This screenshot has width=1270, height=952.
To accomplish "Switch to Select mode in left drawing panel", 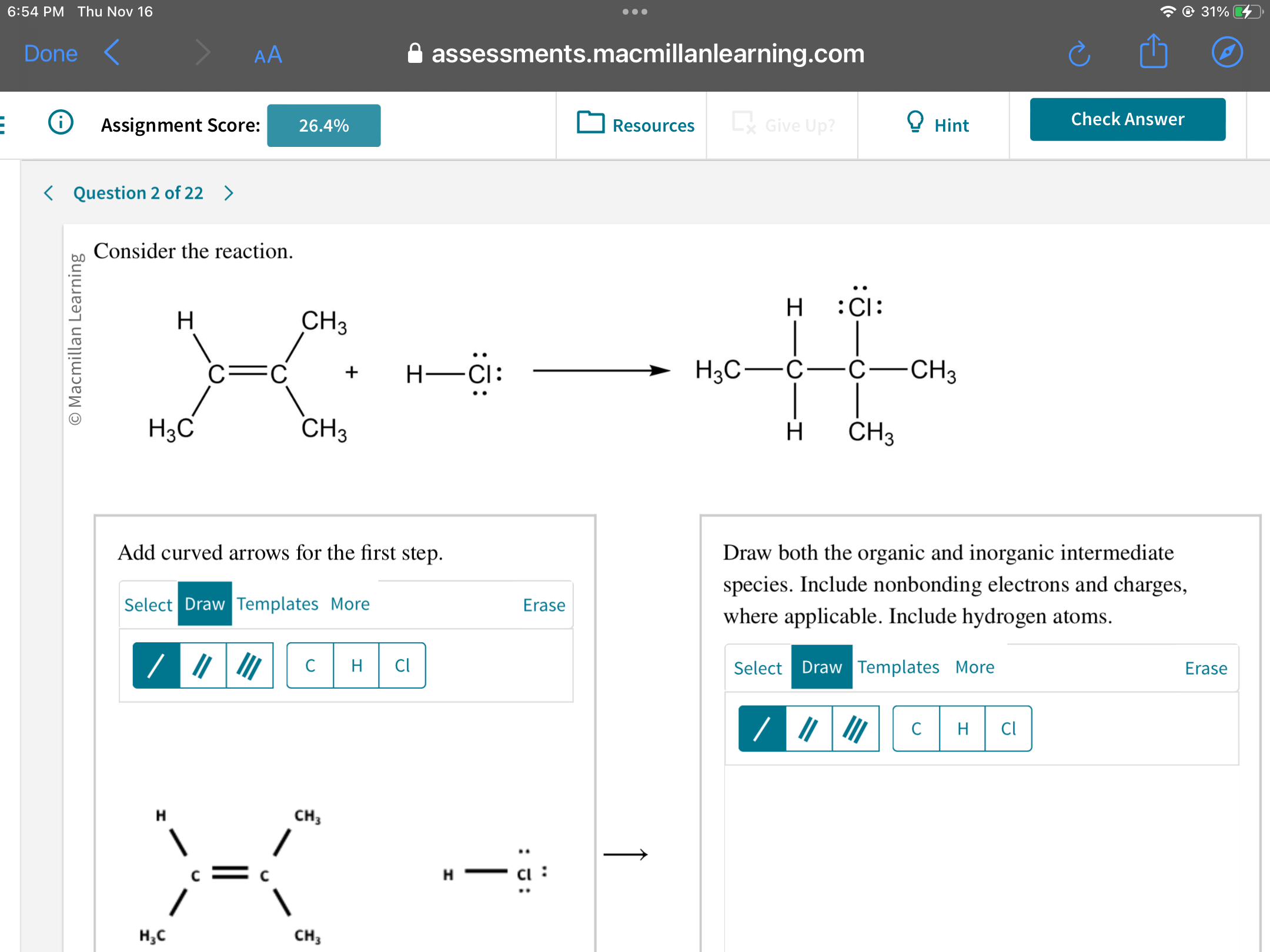I will 148,604.
